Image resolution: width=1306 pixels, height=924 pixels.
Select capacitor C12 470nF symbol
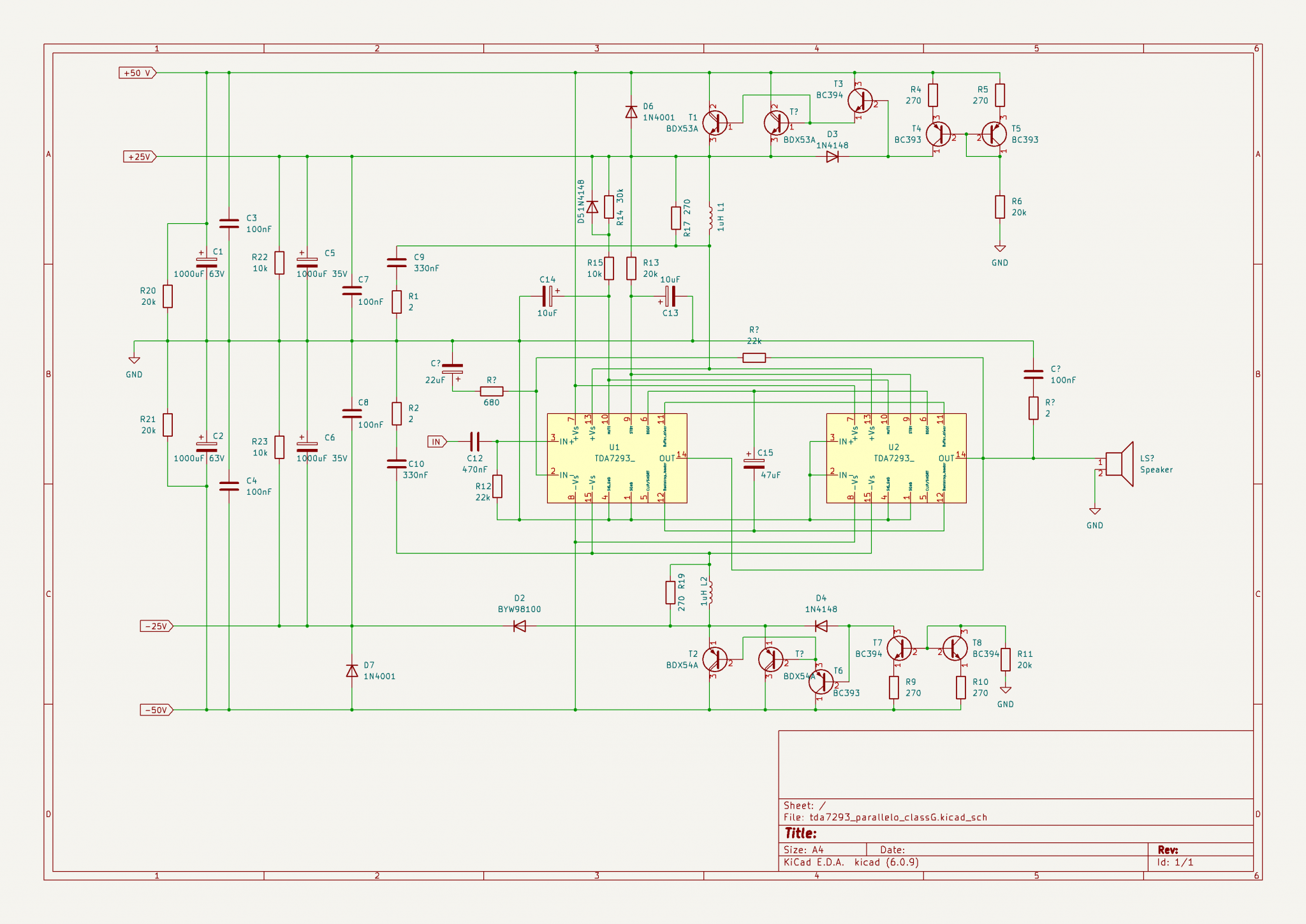474,441
